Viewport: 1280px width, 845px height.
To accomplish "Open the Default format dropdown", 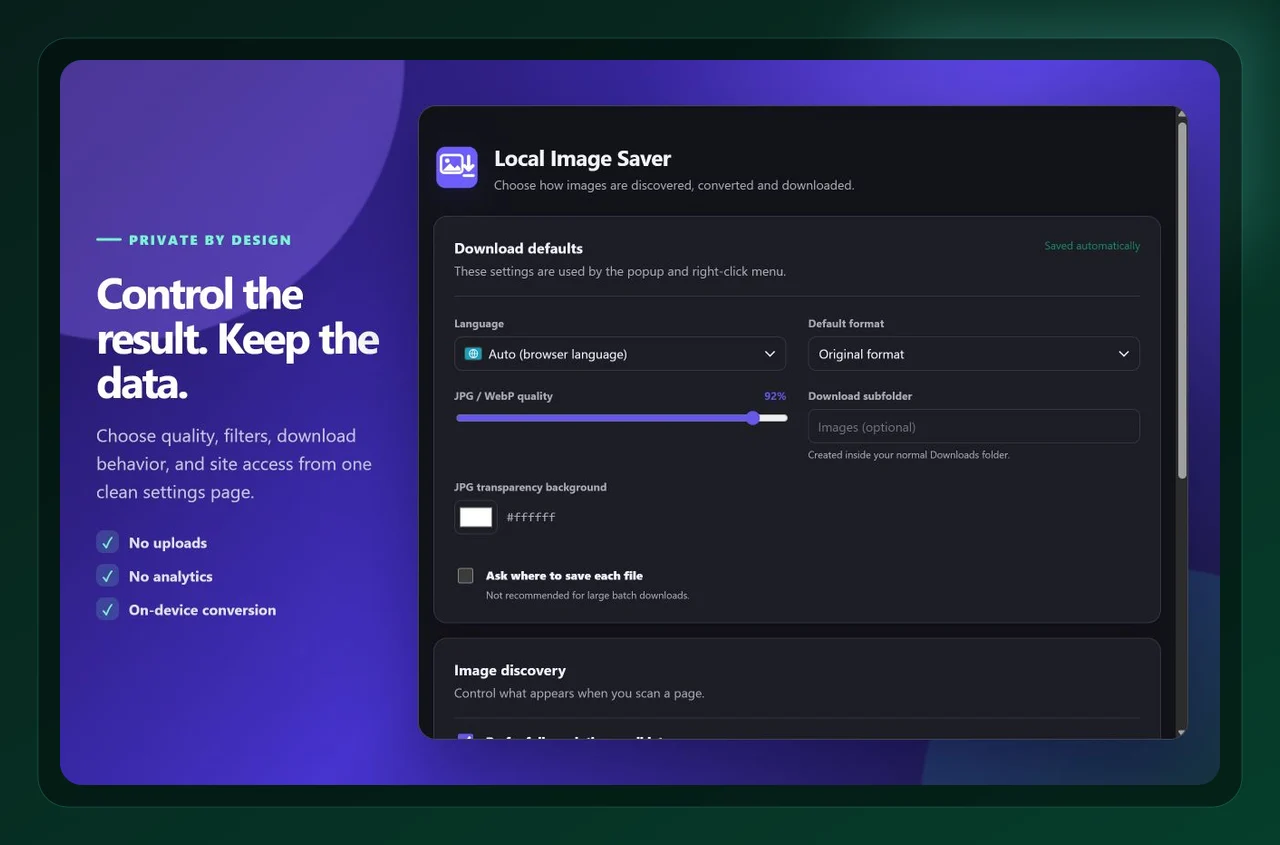I will coord(974,354).
